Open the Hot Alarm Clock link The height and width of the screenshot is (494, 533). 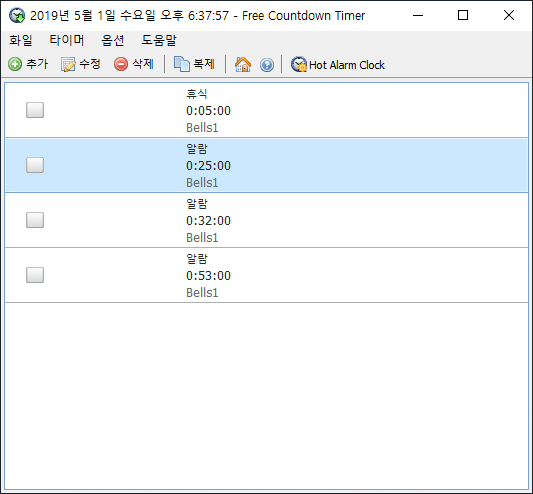point(338,64)
